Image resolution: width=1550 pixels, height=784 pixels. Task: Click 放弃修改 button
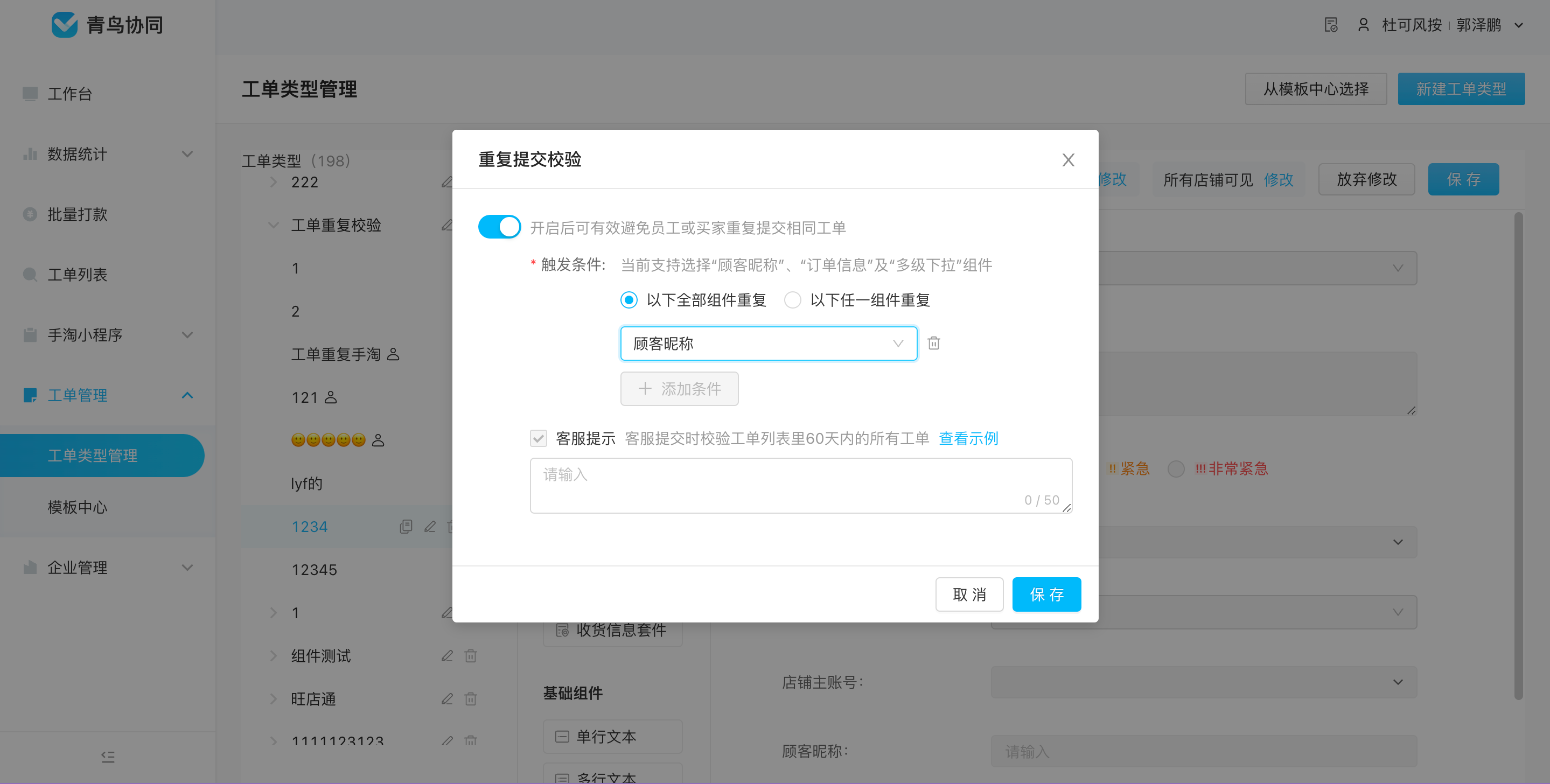(x=1366, y=179)
